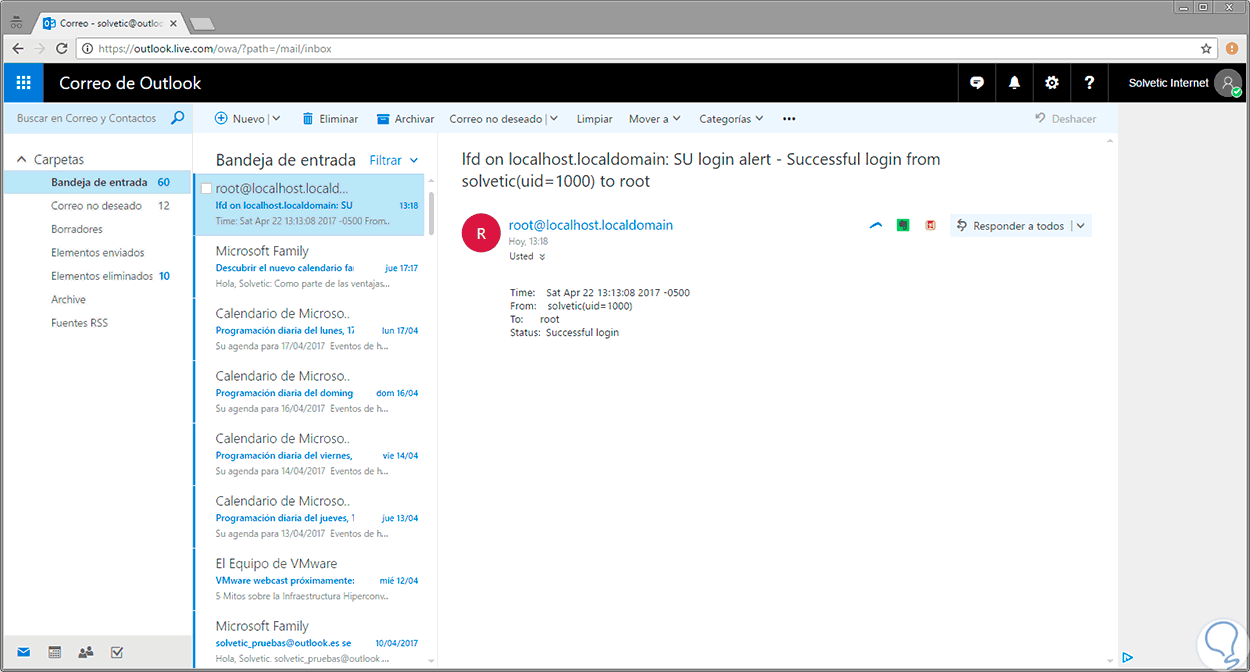Open the Nuevo dropdown arrow

[x=275, y=119]
